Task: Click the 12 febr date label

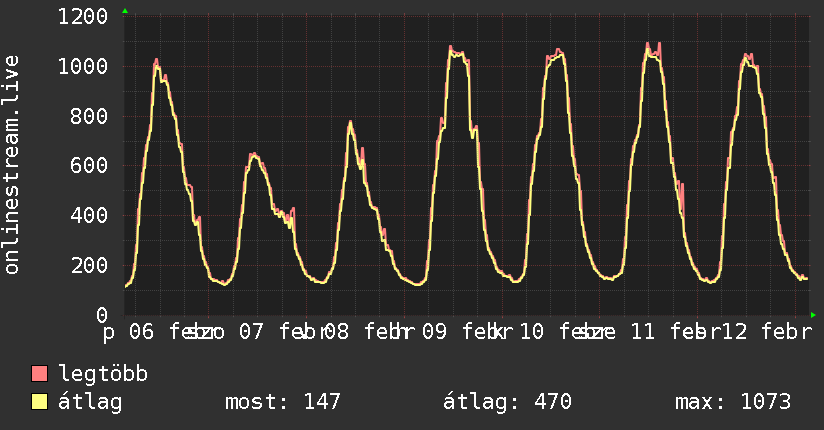Action: [x=768, y=332]
